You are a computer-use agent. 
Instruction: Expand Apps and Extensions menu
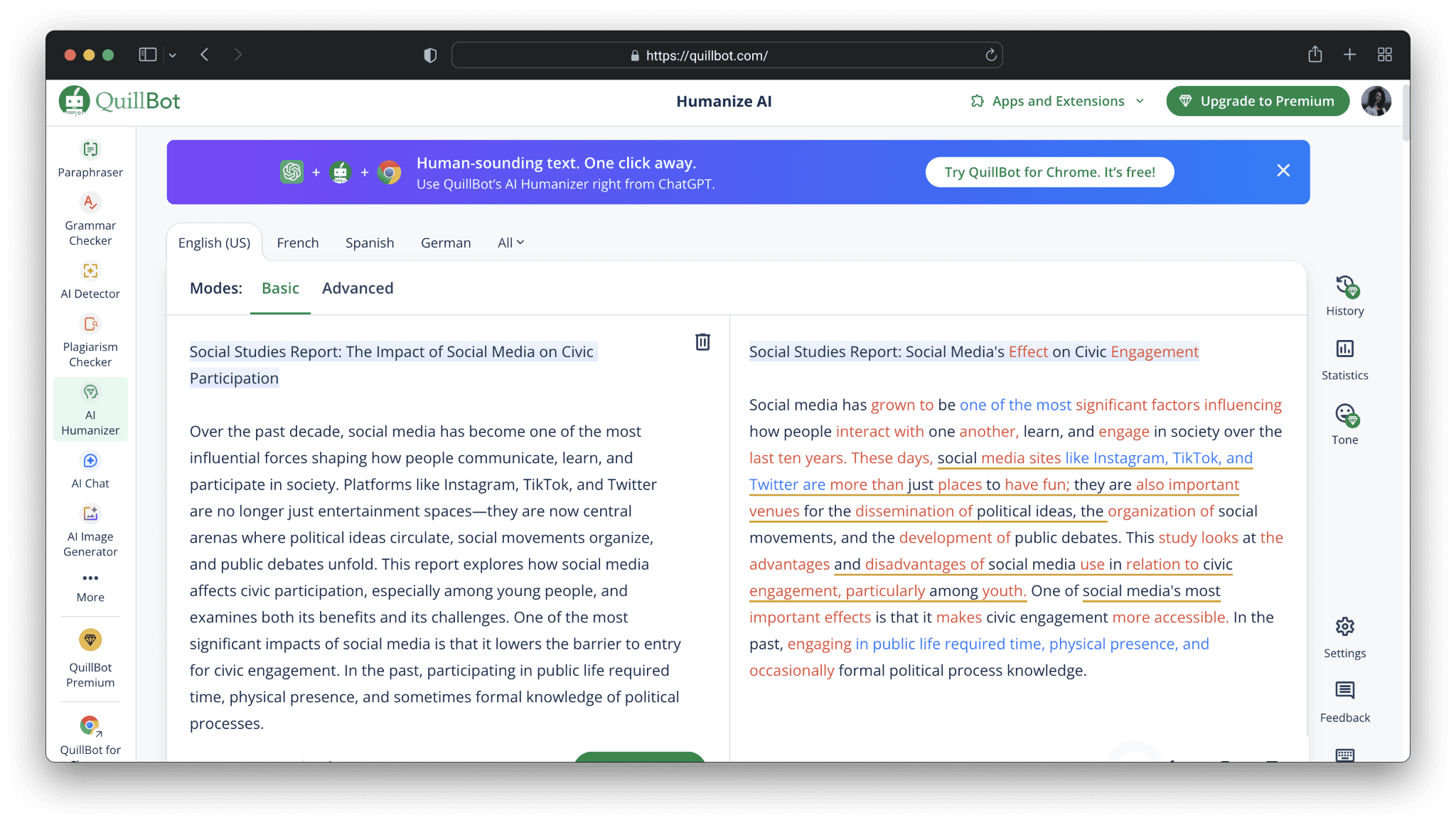click(1058, 101)
